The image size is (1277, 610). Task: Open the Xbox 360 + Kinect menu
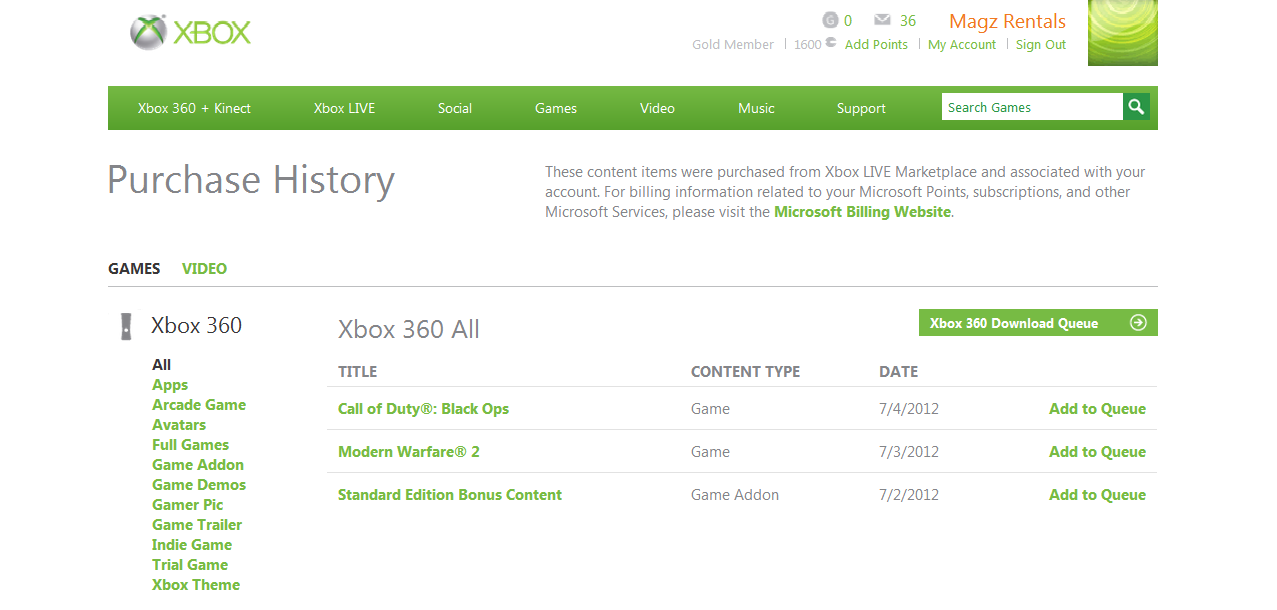(194, 108)
